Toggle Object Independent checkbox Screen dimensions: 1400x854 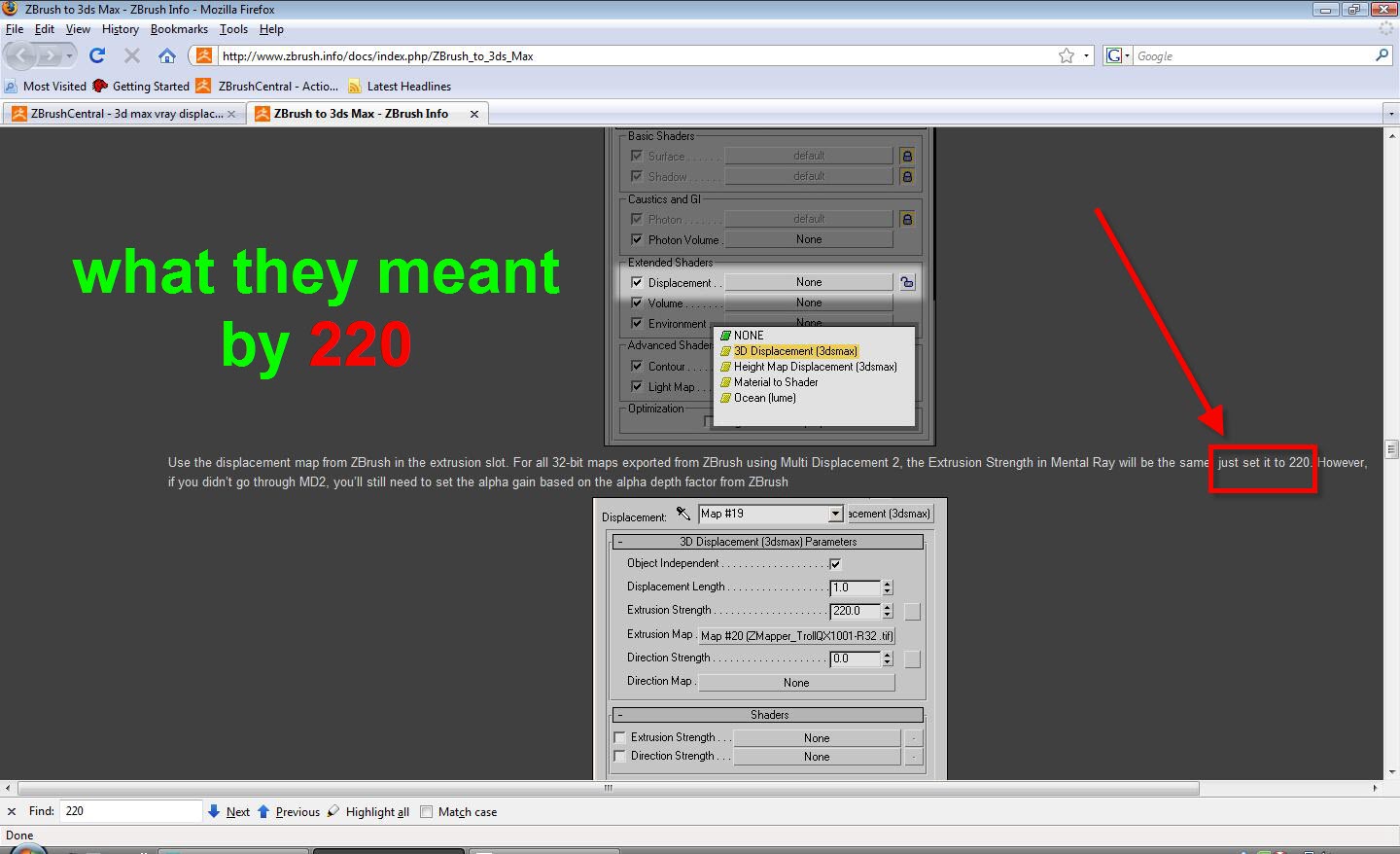coord(835,563)
